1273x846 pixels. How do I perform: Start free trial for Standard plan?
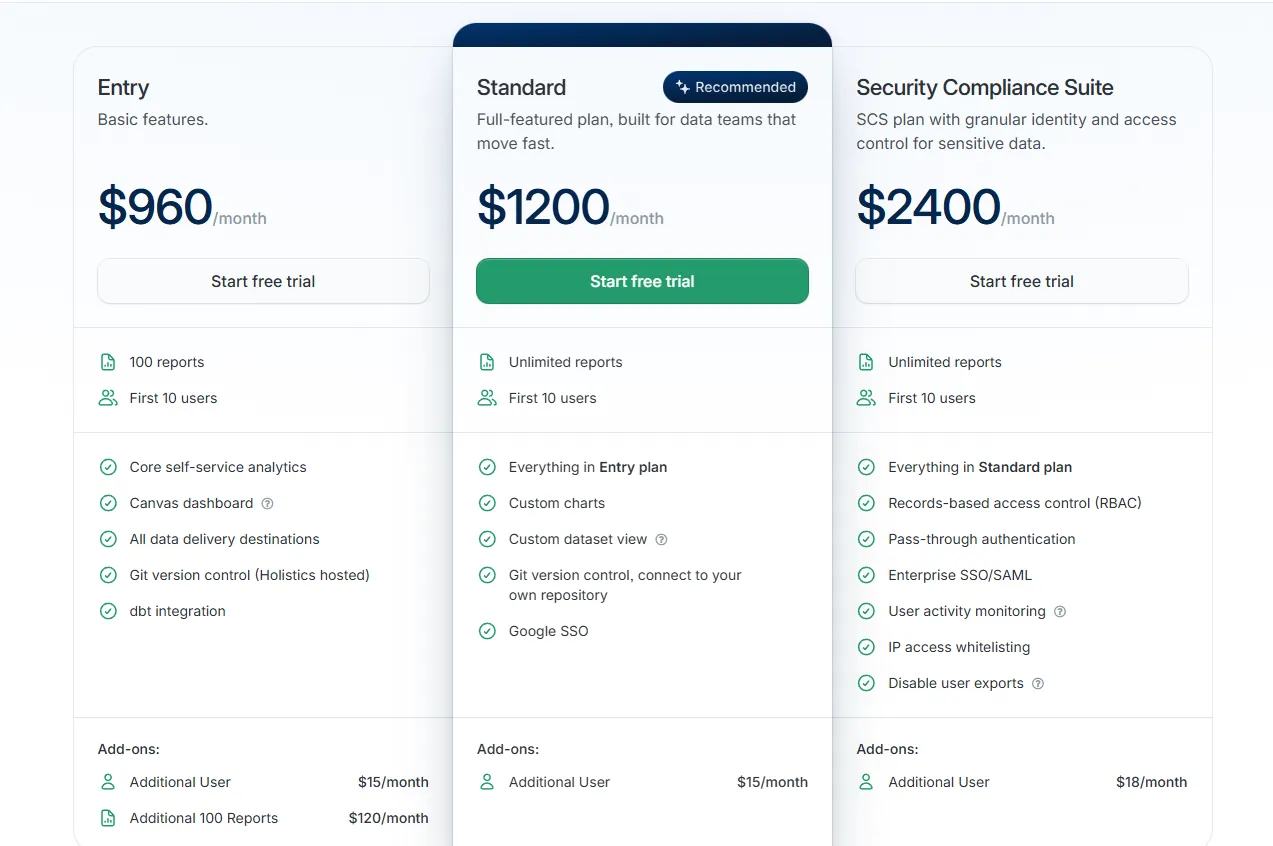(x=642, y=281)
